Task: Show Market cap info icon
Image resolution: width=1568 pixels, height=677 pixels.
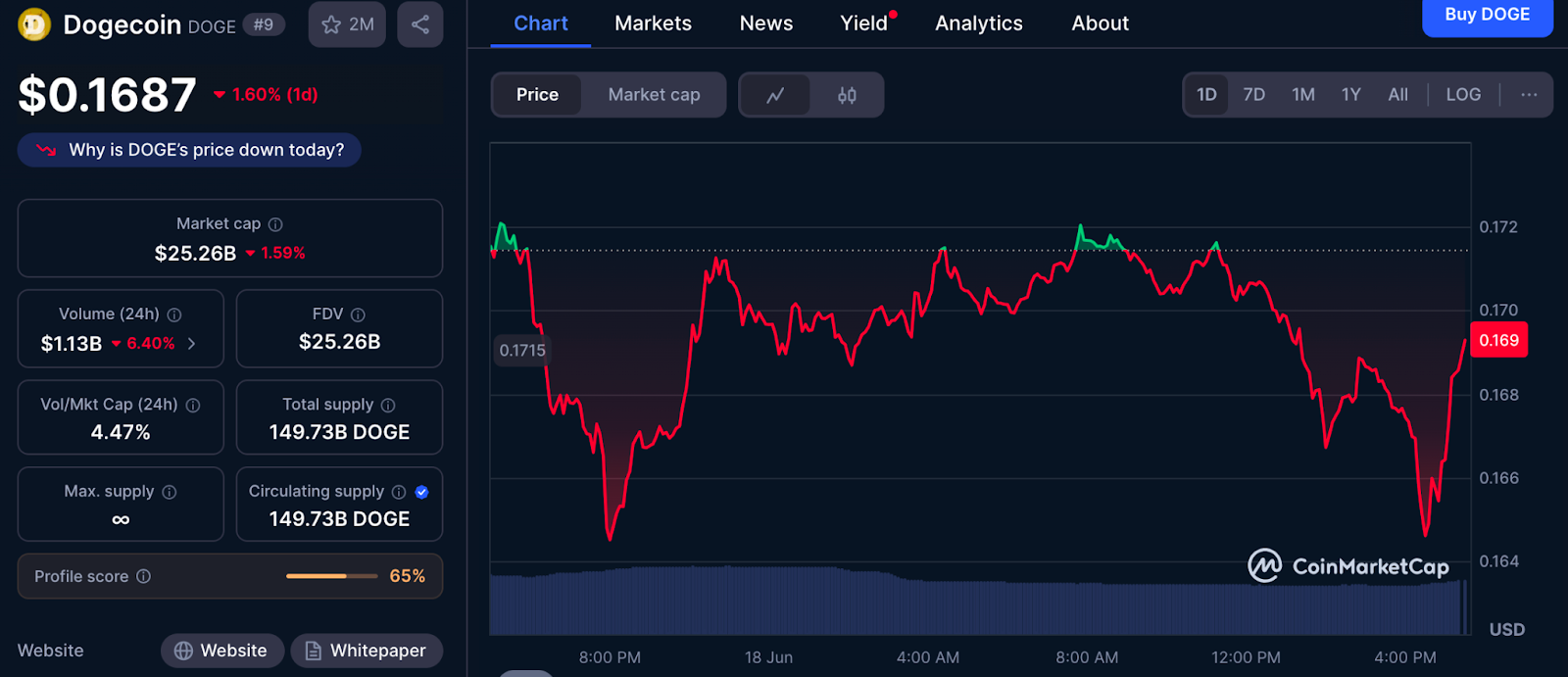Action: [275, 224]
